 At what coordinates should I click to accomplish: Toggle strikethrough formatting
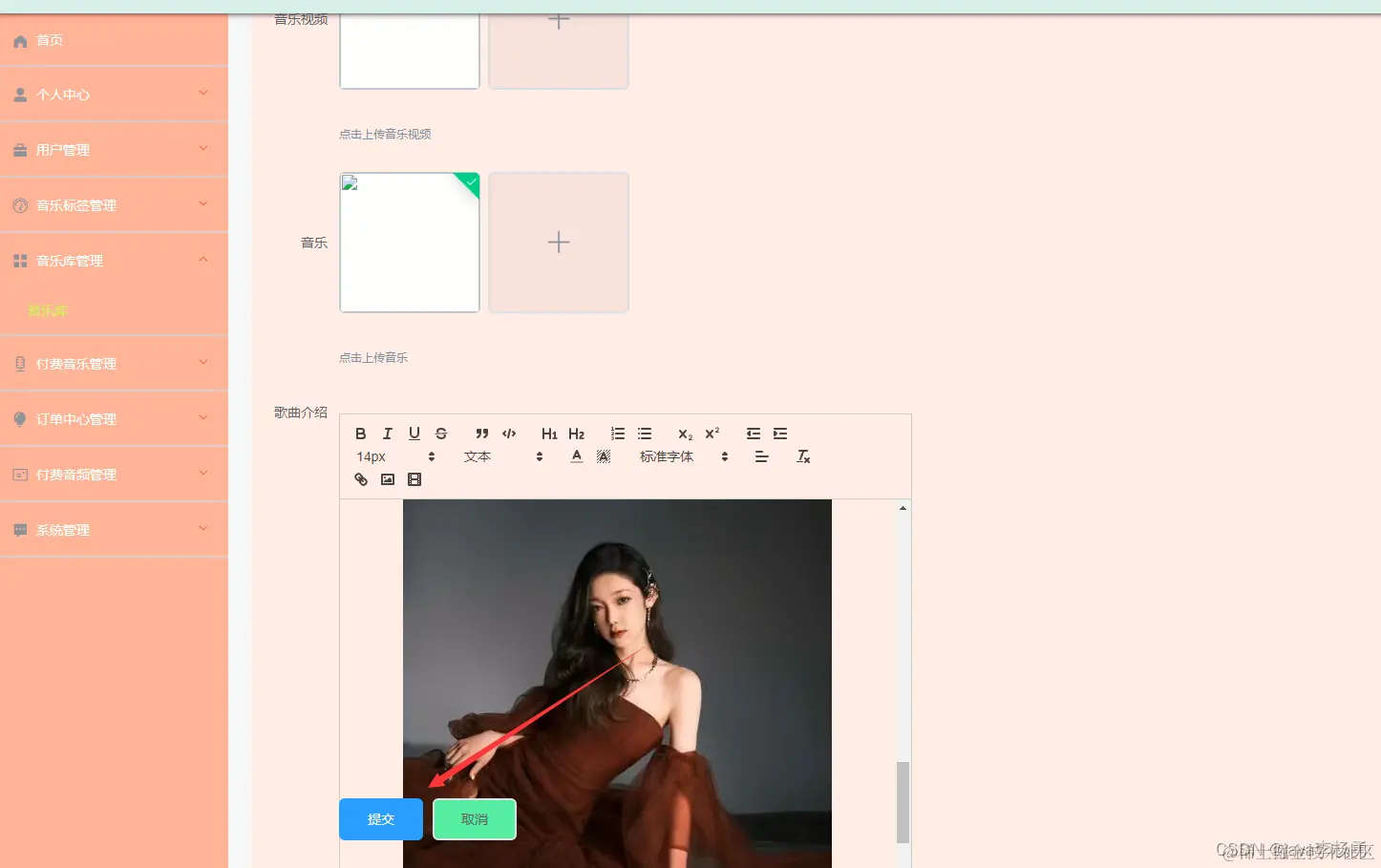[x=441, y=434]
